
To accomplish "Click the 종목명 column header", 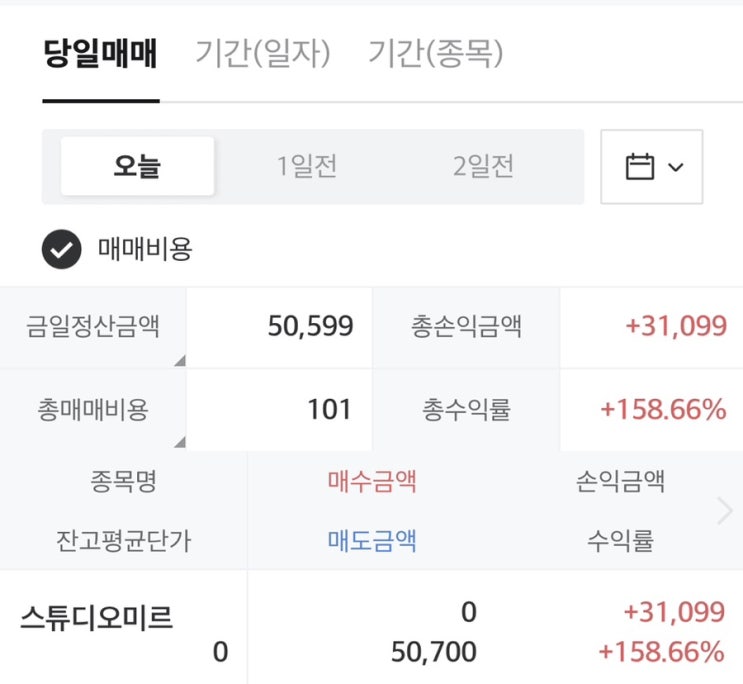I will coord(123,482).
